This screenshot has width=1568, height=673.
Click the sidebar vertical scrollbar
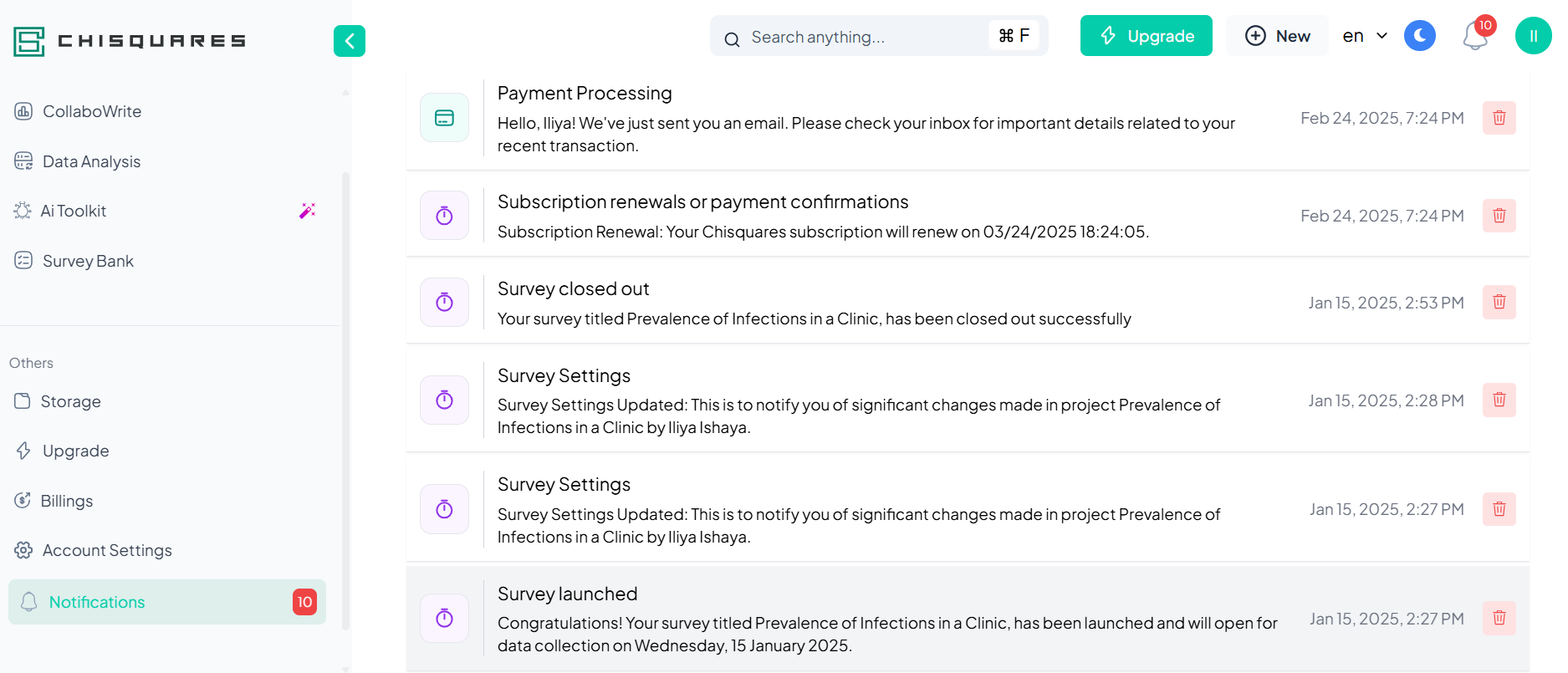[345, 401]
